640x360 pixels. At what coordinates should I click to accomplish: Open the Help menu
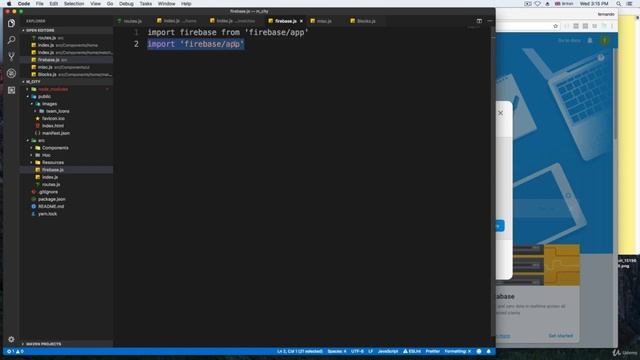[186, 4]
